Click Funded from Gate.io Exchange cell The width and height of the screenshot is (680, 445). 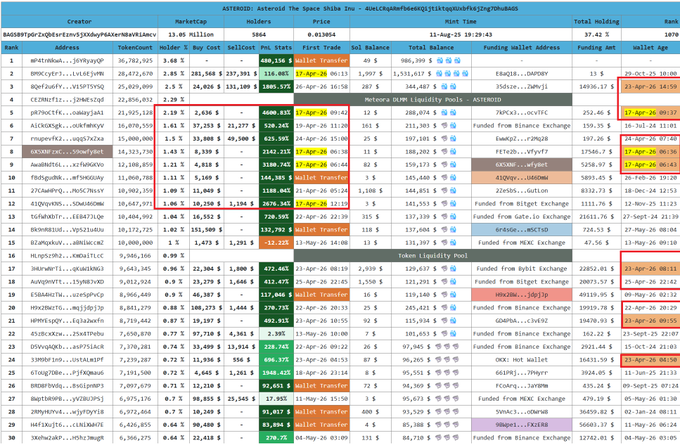(x=522, y=217)
